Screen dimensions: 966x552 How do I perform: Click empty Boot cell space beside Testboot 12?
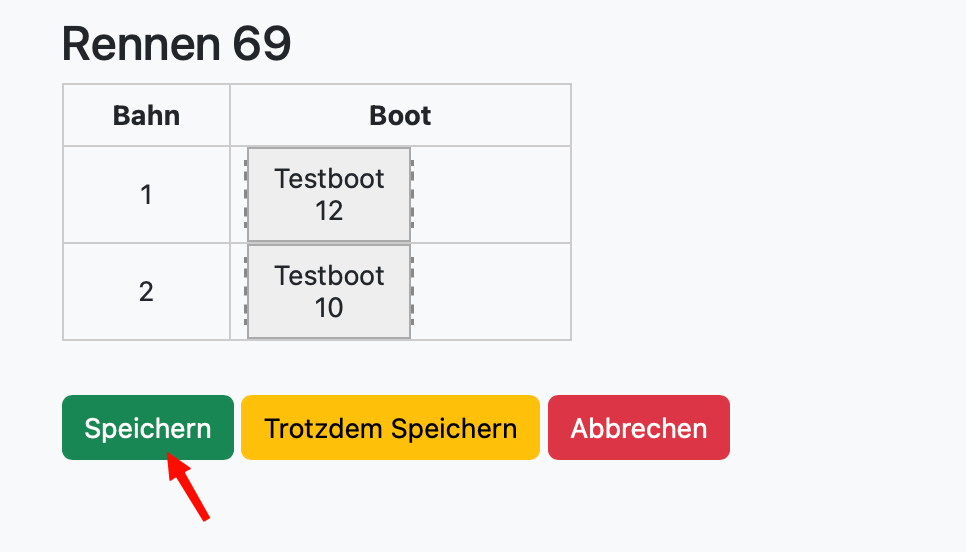tap(492, 195)
